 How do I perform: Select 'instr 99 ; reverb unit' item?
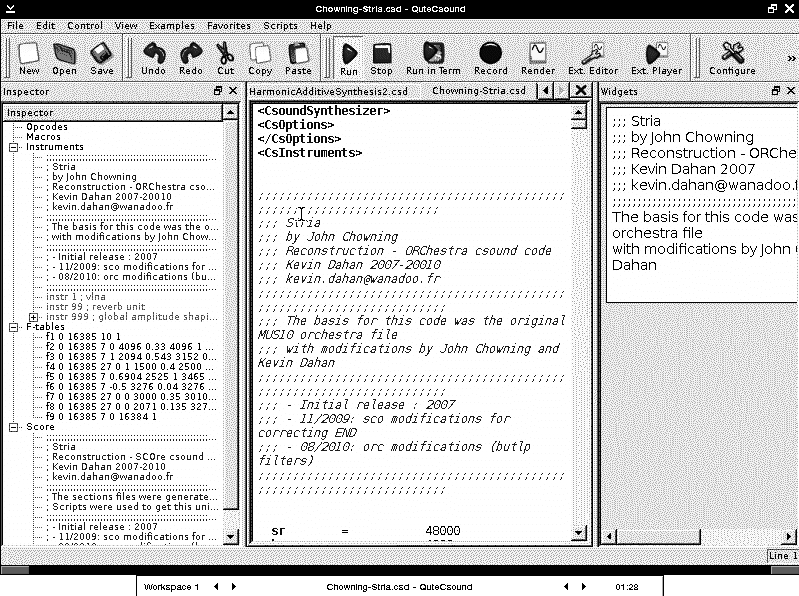[96, 307]
